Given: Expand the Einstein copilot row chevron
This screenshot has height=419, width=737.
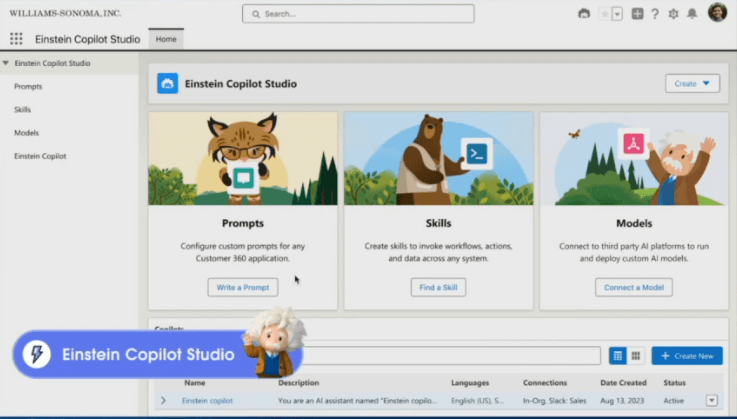Looking at the screenshot, I should pyautogui.click(x=163, y=401).
